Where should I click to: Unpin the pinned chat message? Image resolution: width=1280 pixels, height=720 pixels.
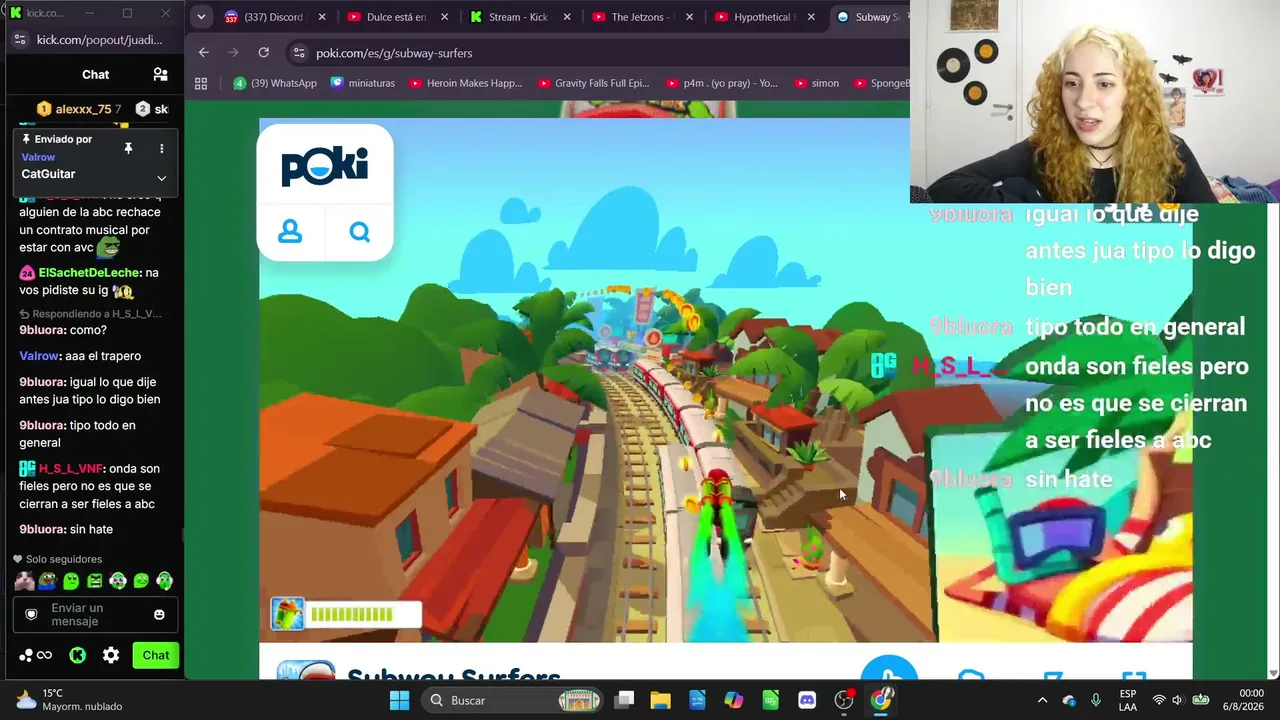point(128,148)
